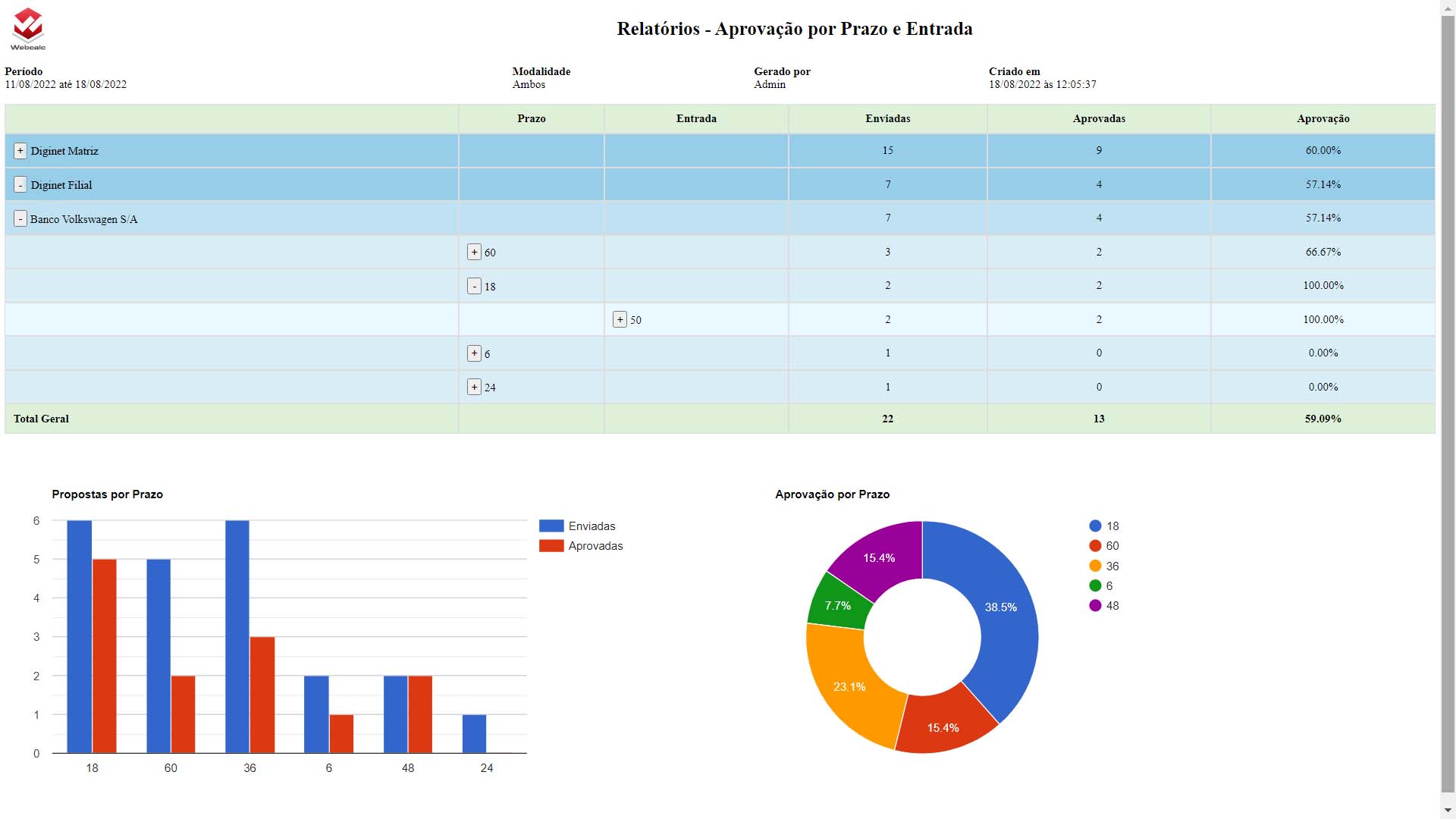
Task: Click the green 6 legend dot
Action: click(1095, 585)
